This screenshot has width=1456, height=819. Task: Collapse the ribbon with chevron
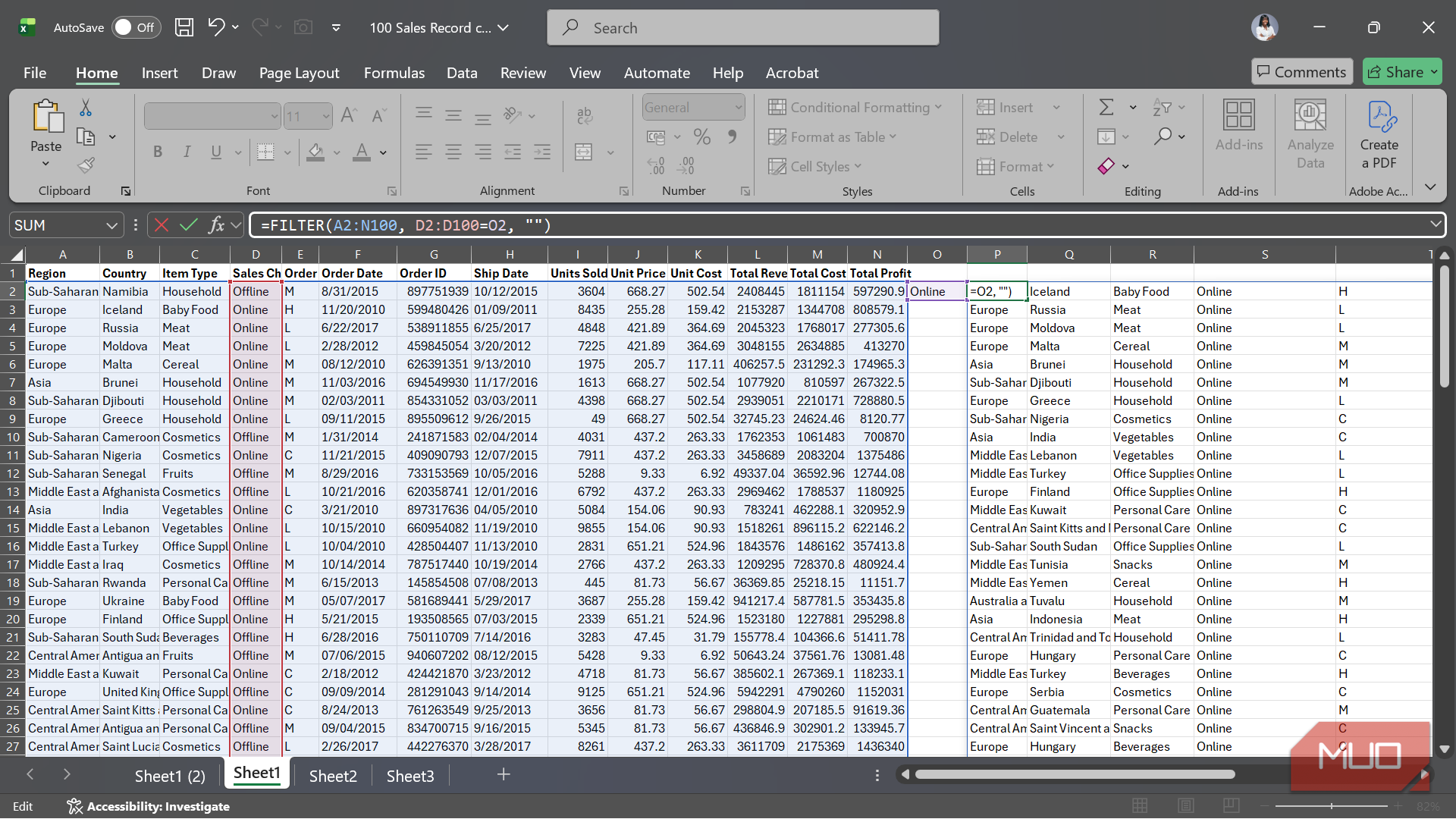[x=1430, y=187]
